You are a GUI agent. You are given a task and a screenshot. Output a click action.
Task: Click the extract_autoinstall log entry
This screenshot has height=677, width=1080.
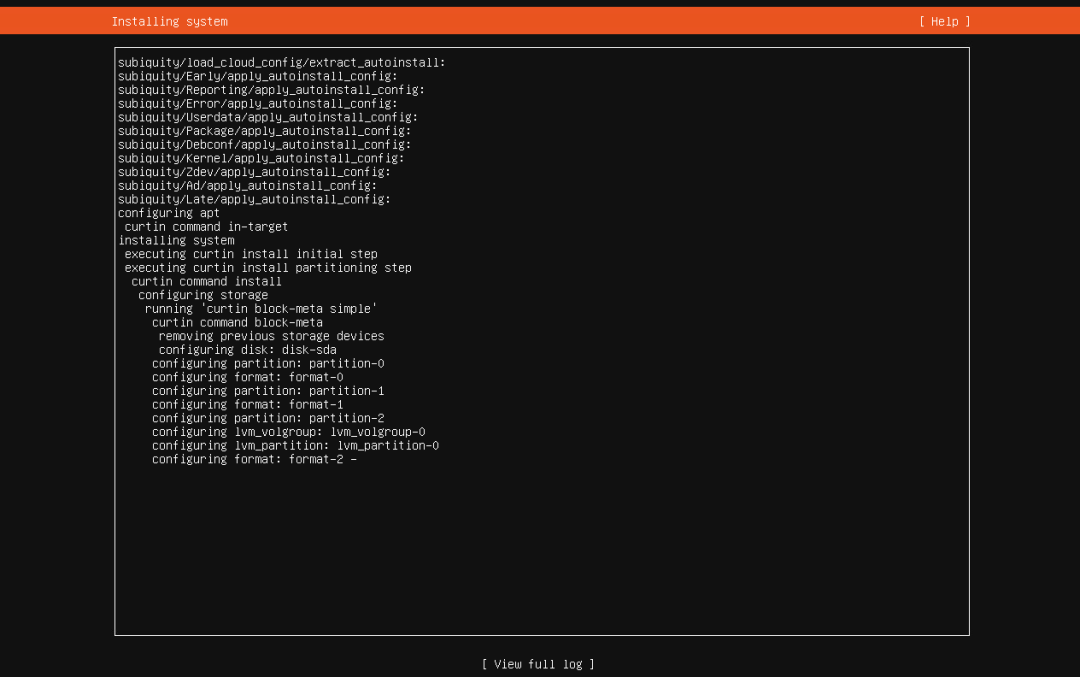(281, 62)
